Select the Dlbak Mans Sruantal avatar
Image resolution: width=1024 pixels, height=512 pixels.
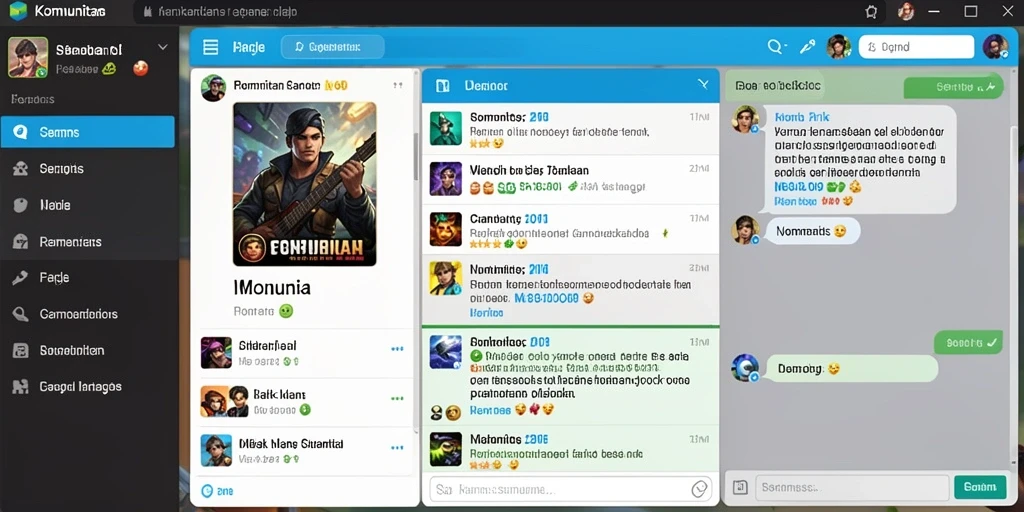point(216,451)
